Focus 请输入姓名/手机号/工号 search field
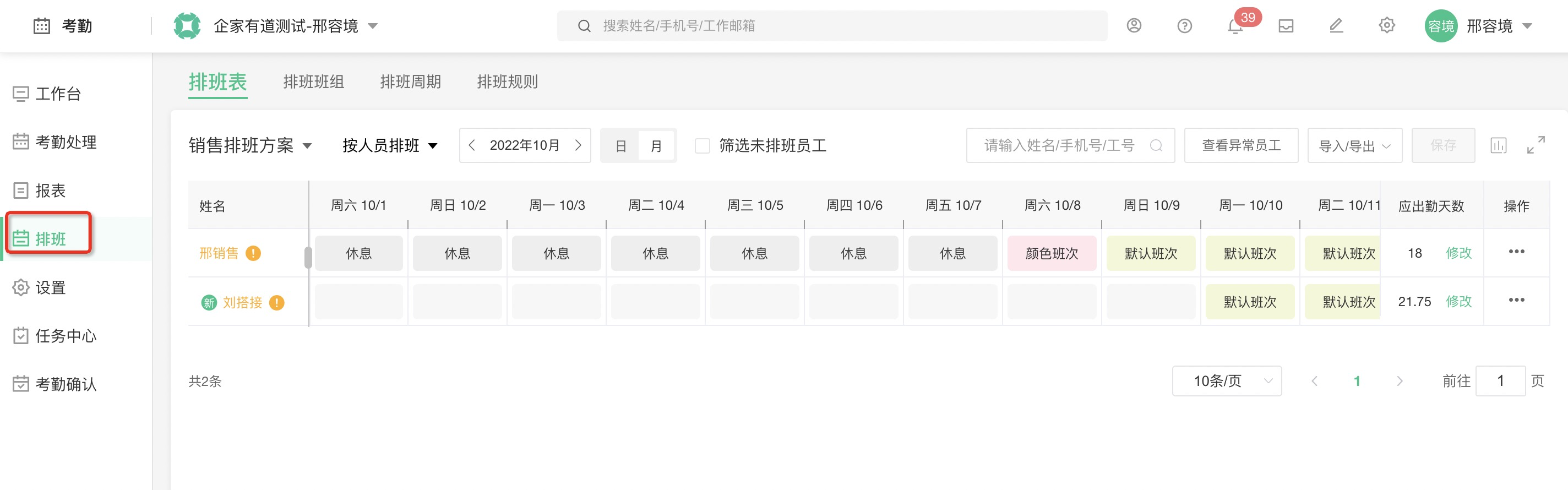 1070,145
